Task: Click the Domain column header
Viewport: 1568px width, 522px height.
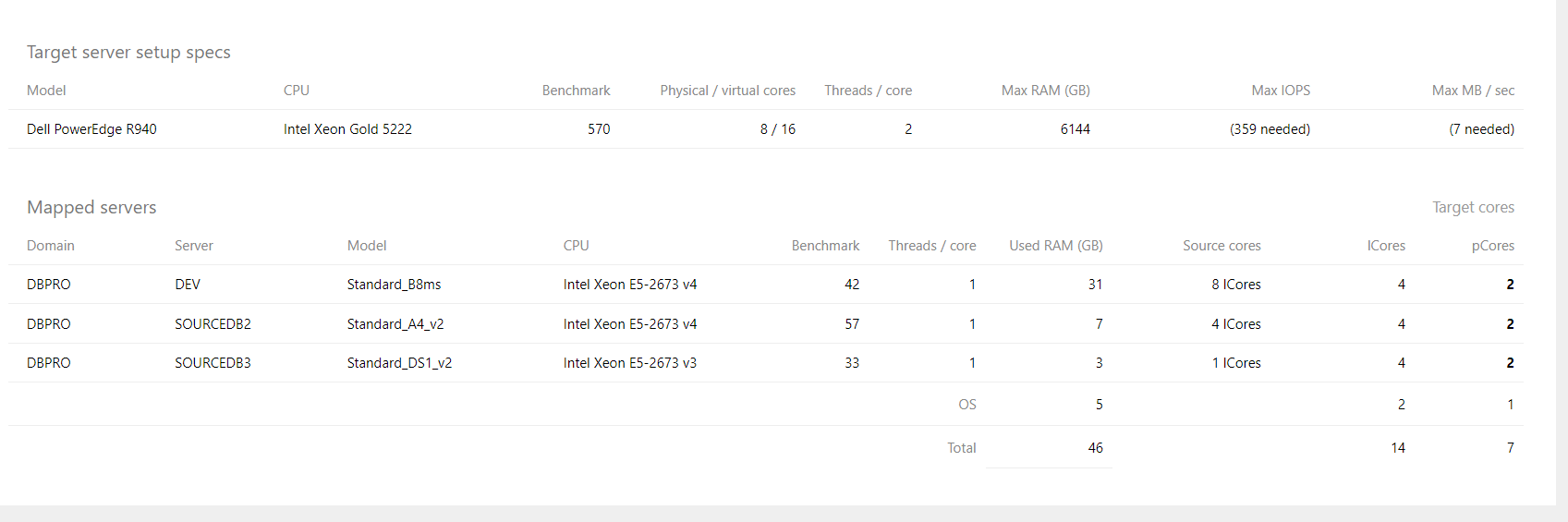Action: point(51,246)
